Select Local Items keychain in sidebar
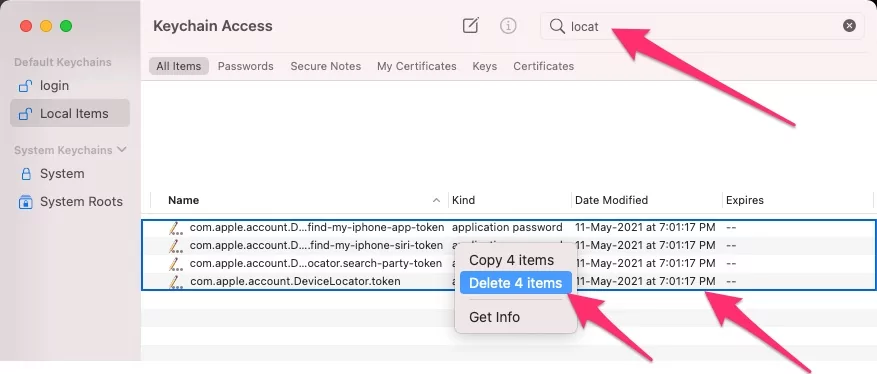This screenshot has width=877, height=374. [70, 113]
